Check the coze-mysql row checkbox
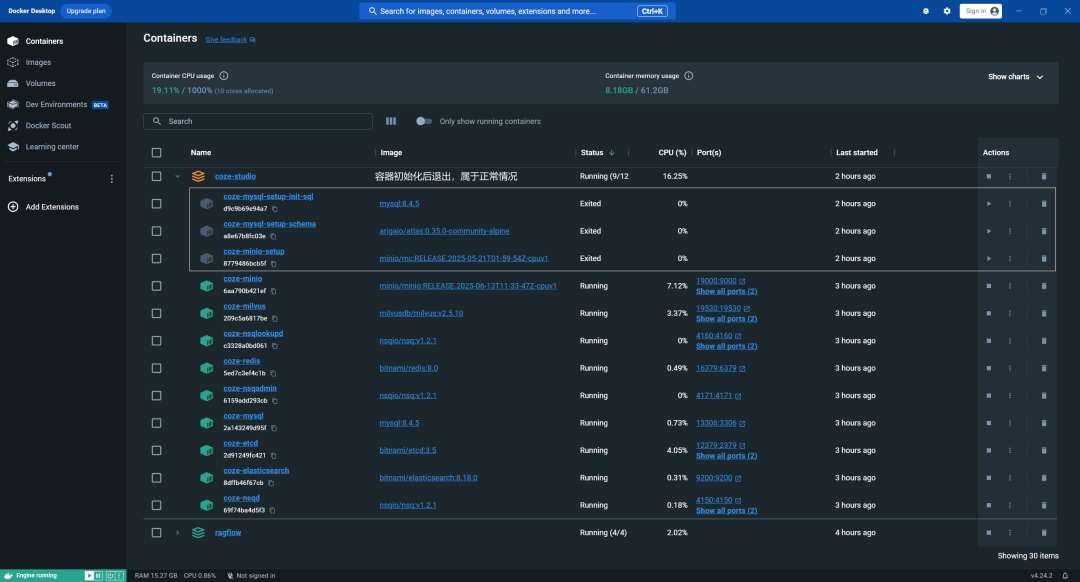Screen dimensions: 1080x582 pos(156,423)
